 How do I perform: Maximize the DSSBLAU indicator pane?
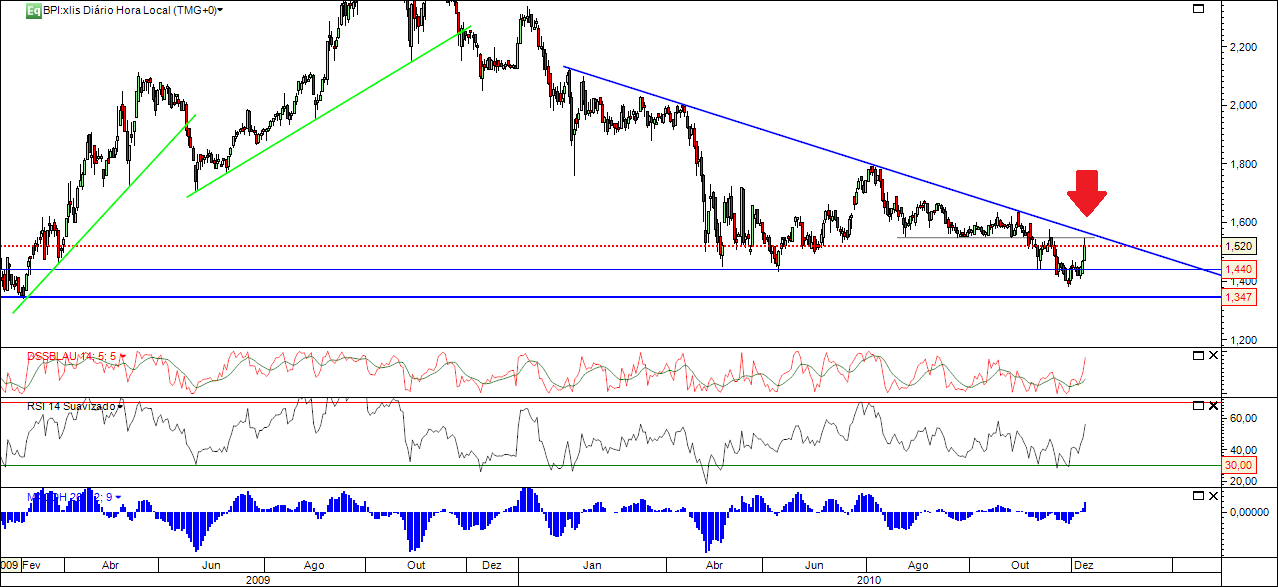1199,355
